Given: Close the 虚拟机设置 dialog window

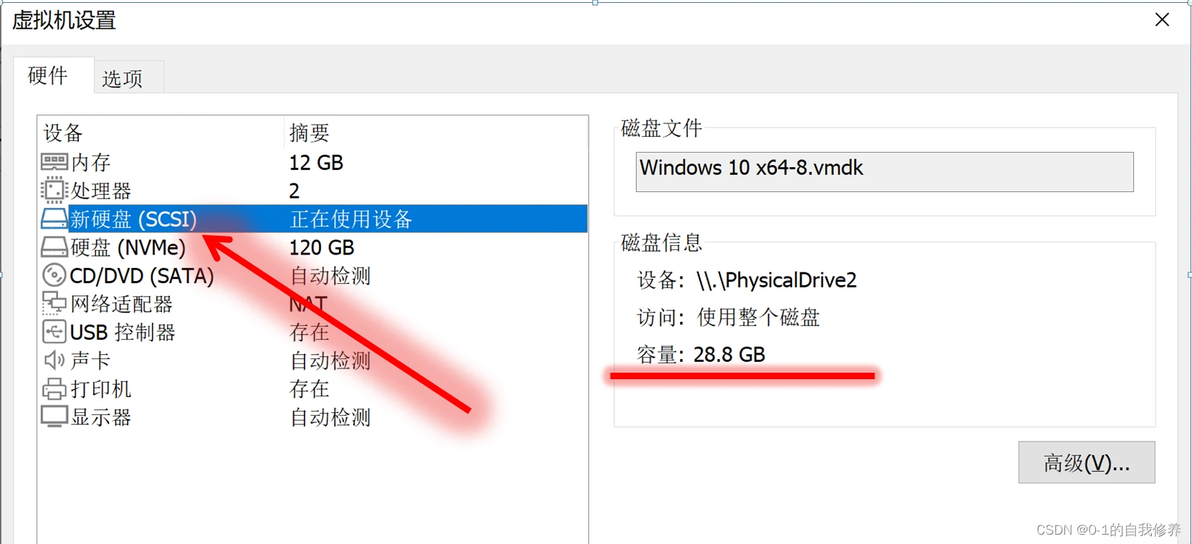Looking at the screenshot, I should click(1162, 21).
